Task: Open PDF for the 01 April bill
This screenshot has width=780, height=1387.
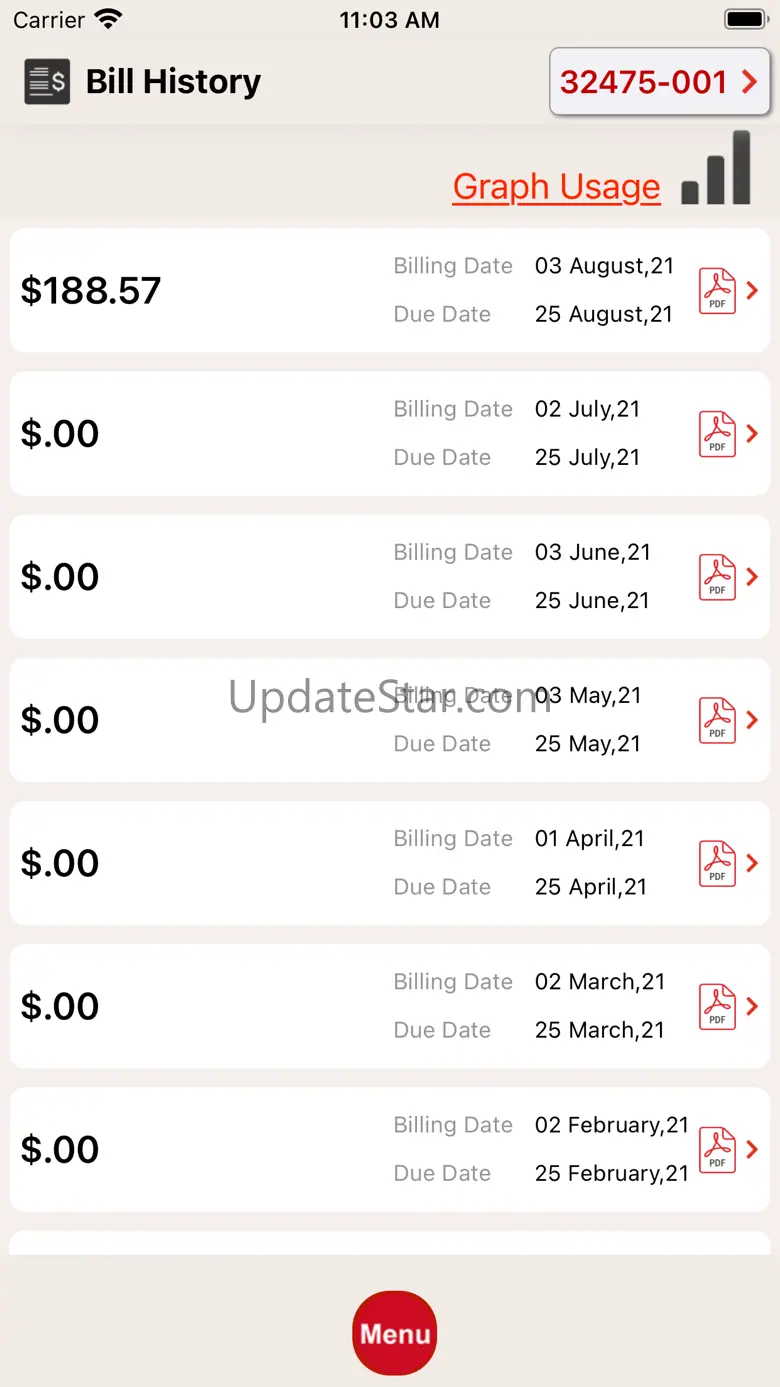Action: click(717, 863)
